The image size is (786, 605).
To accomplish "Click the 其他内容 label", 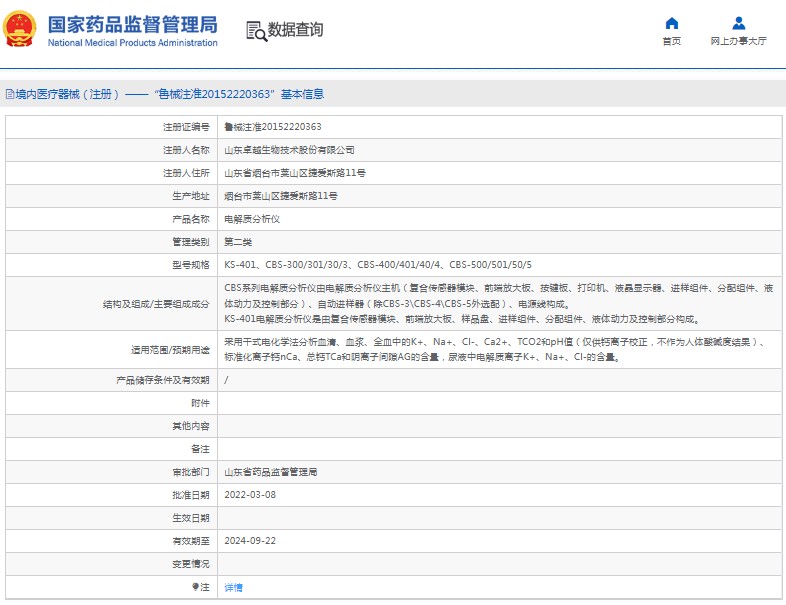I will 191,426.
